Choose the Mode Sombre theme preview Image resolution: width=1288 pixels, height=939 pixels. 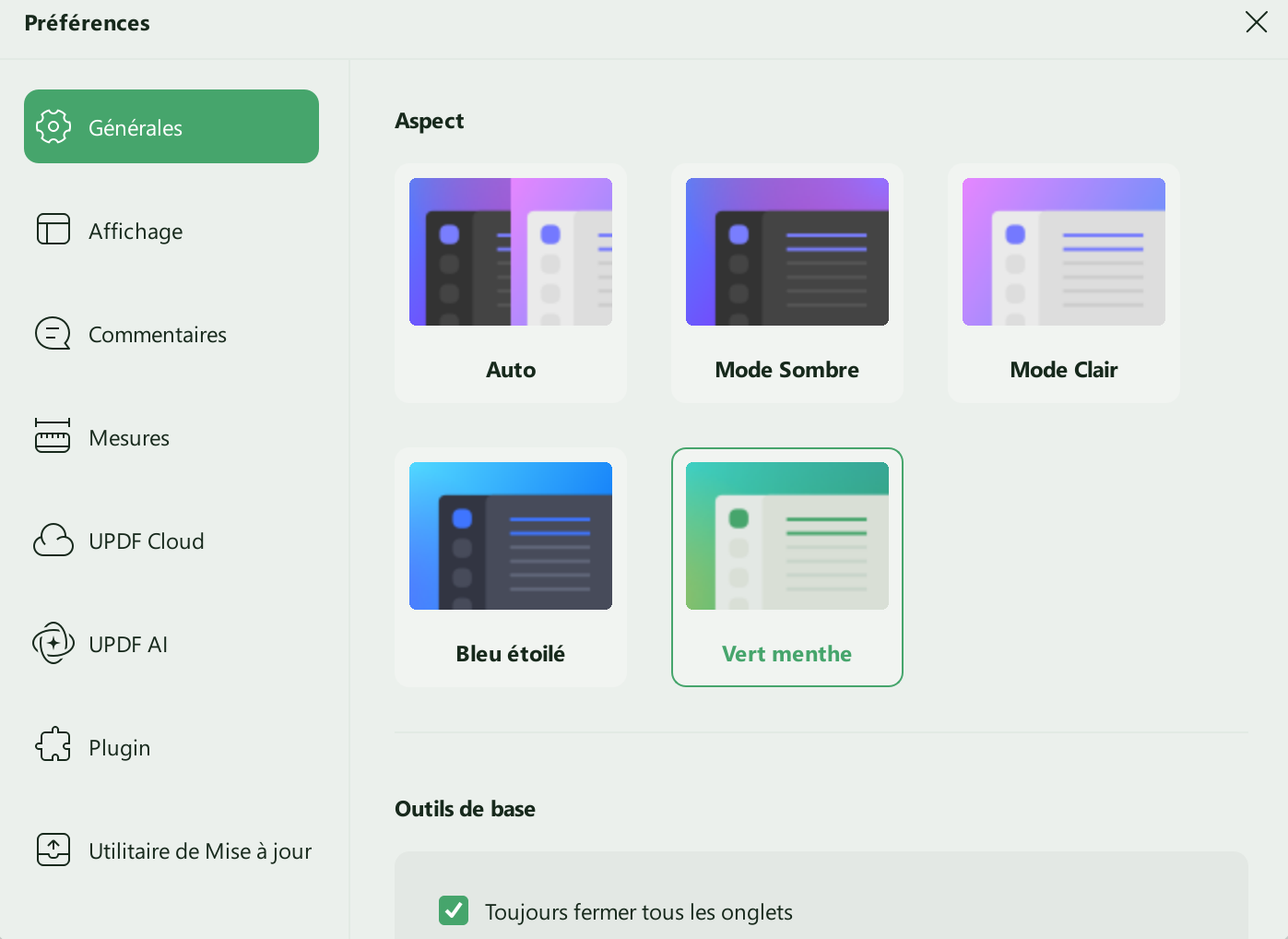[x=787, y=252]
